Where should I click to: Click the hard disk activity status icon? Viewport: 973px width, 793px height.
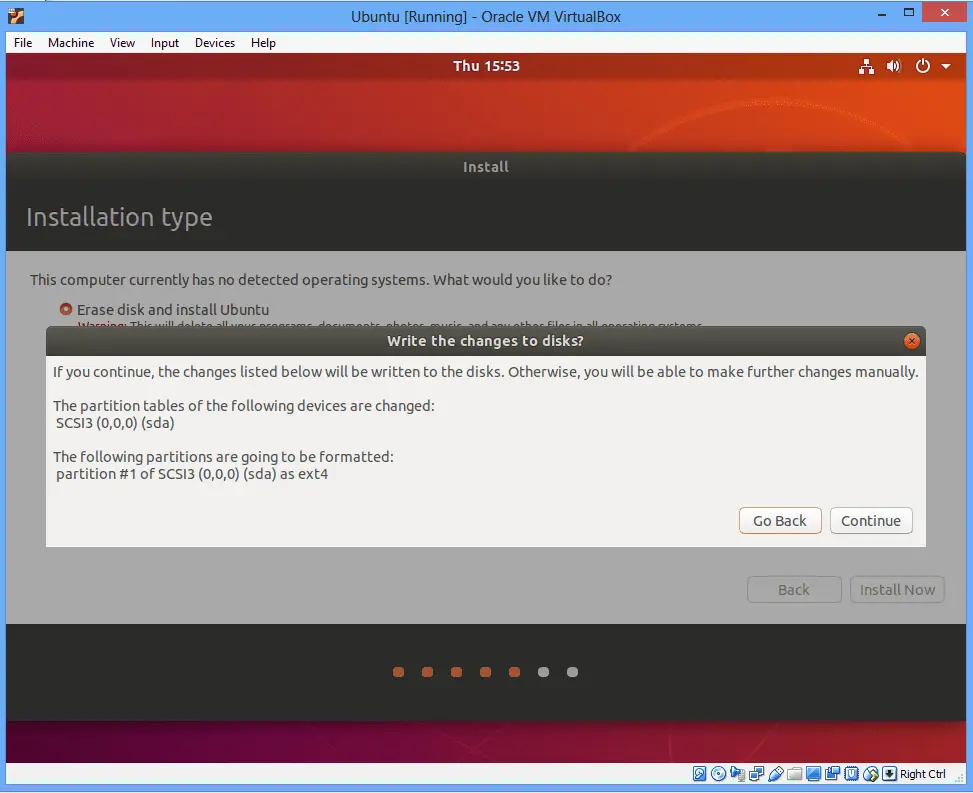point(699,774)
